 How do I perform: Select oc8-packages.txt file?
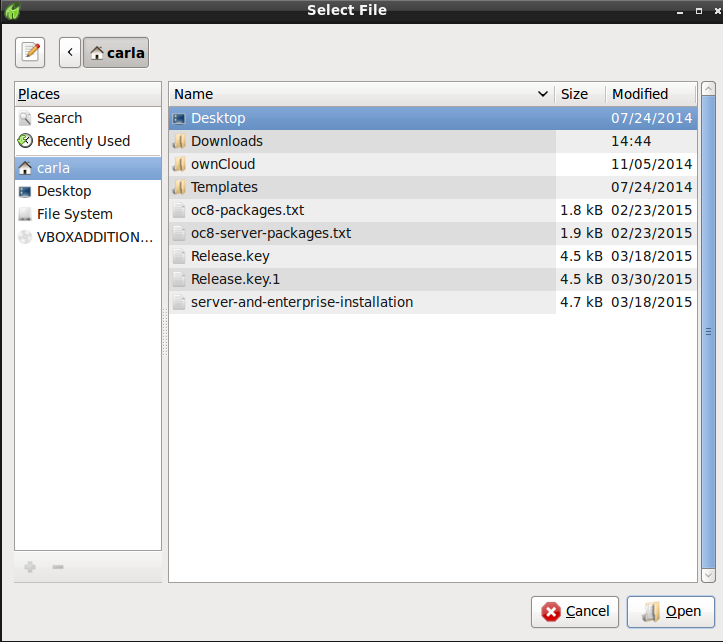pyautogui.click(x=247, y=210)
